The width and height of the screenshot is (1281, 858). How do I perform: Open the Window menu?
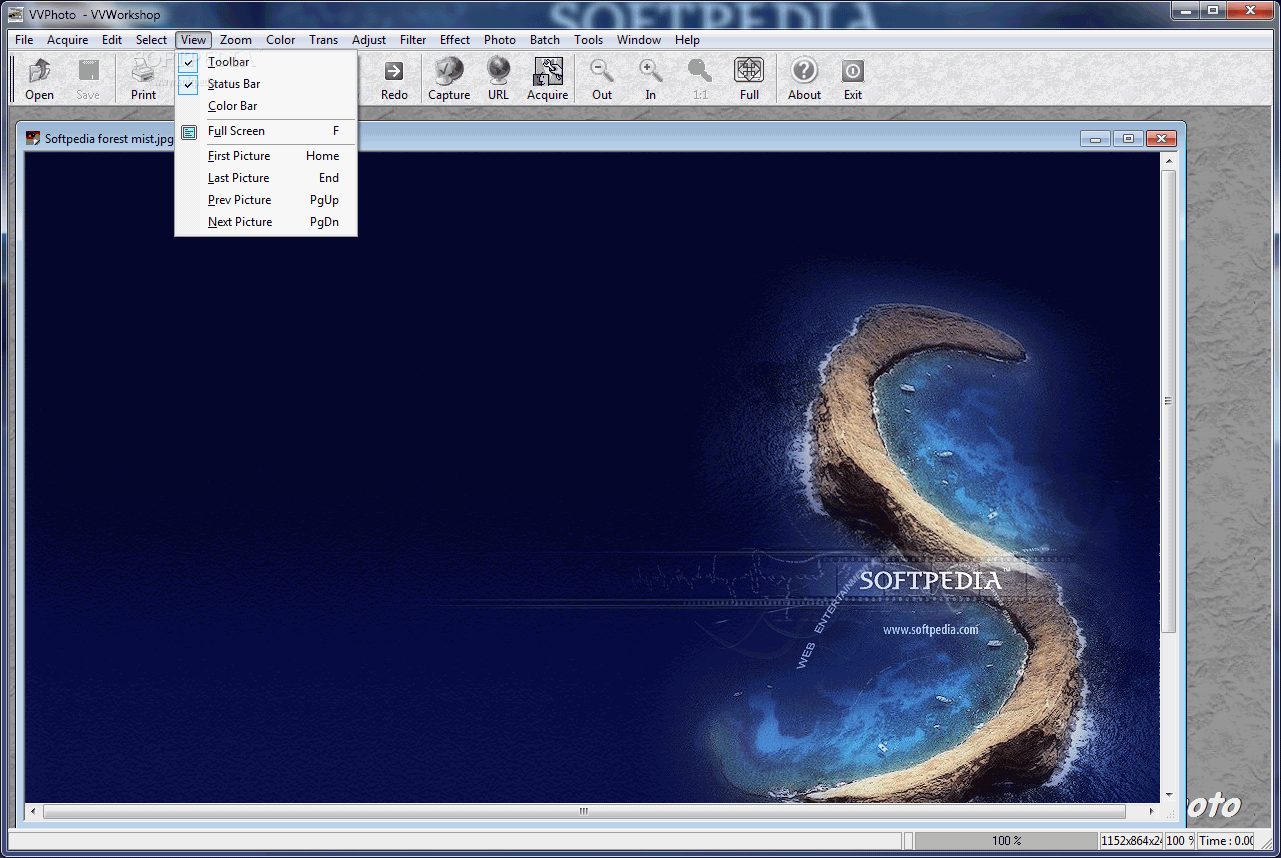639,40
